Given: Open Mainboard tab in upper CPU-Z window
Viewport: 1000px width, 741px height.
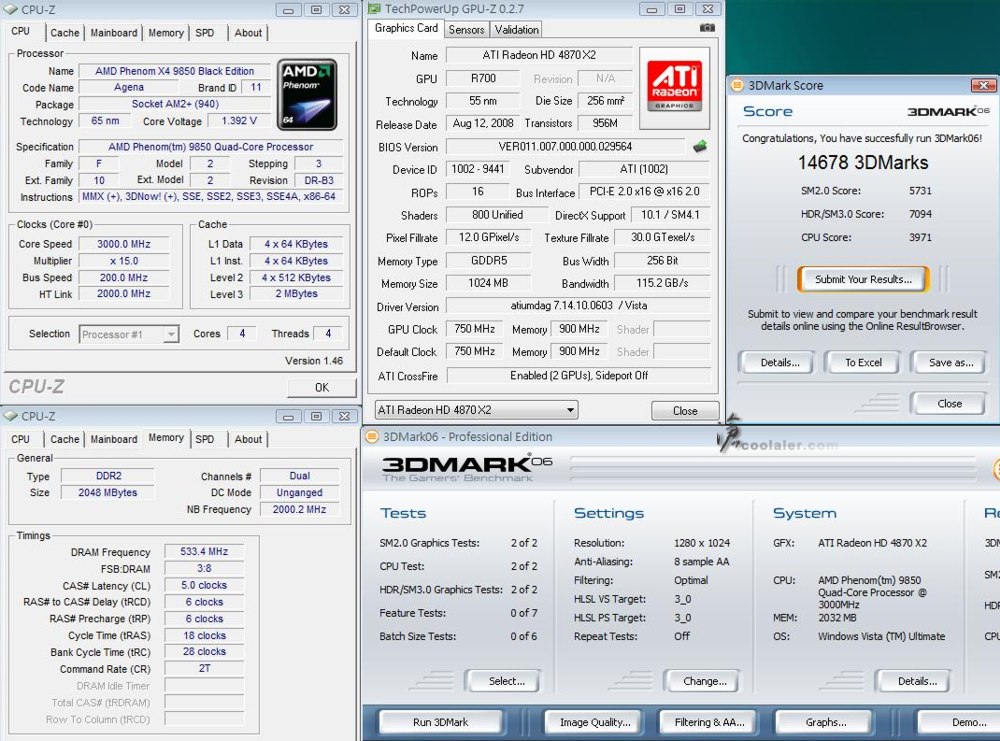Looking at the screenshot, I should 114,33.
